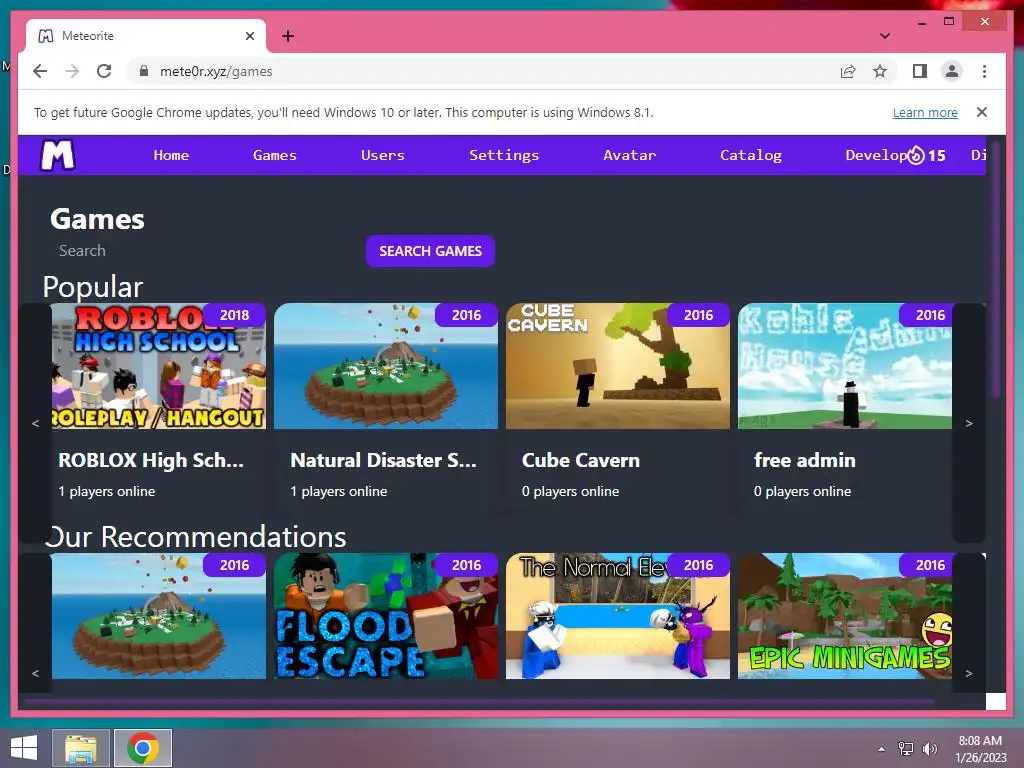Viewport: 1024px width, 768px height.
Task: Open the free admin game thumbnail
Action: point(845,366)
